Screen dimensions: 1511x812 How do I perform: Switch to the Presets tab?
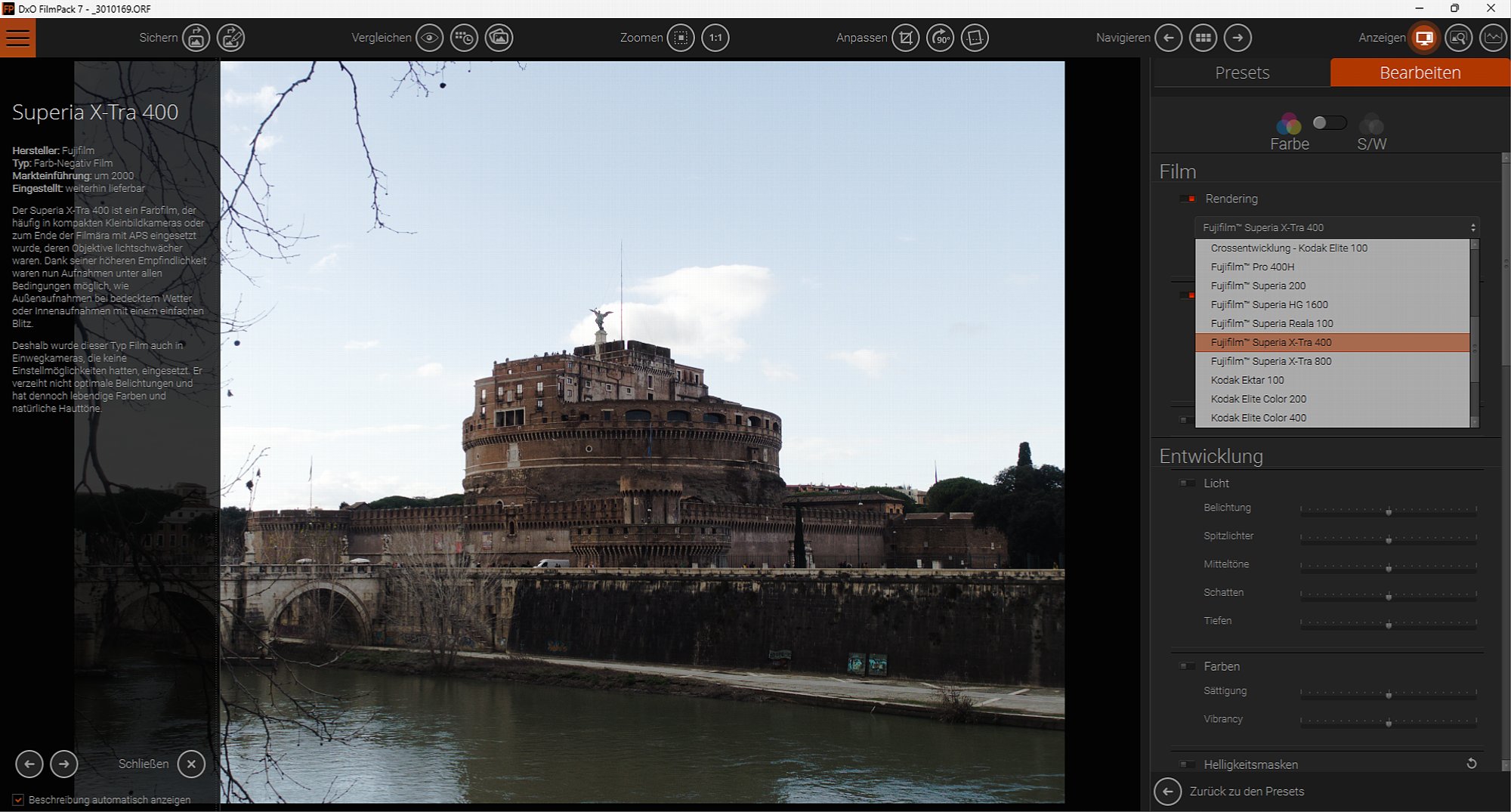tap(1241, 73)
